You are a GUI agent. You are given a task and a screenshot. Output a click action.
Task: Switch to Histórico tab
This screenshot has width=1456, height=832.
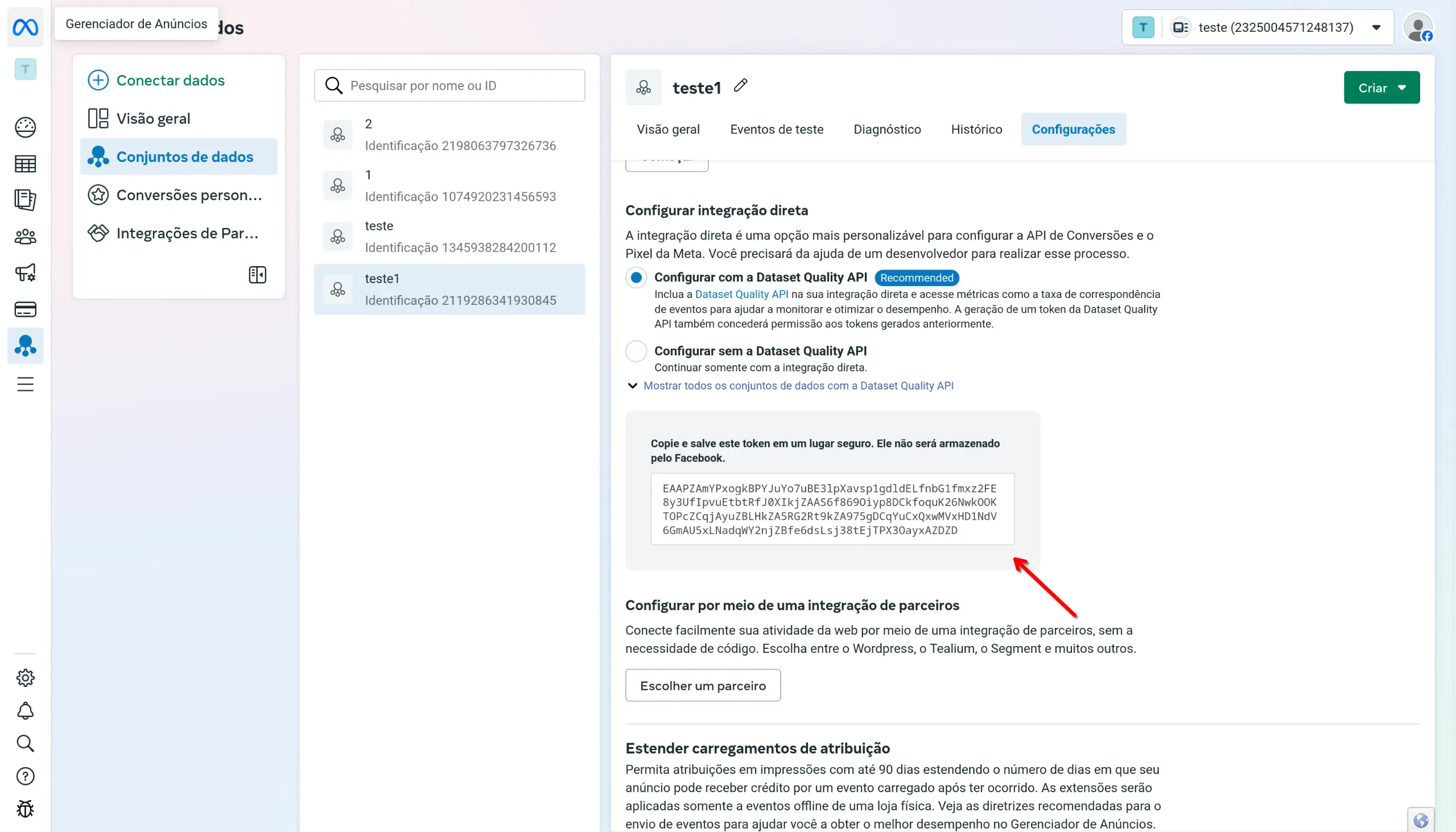(976, 129)
